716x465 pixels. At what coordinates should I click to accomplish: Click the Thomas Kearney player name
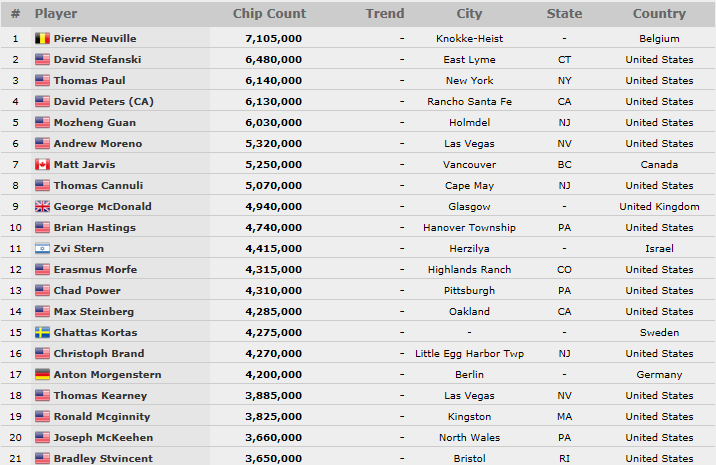coord(100,396)
